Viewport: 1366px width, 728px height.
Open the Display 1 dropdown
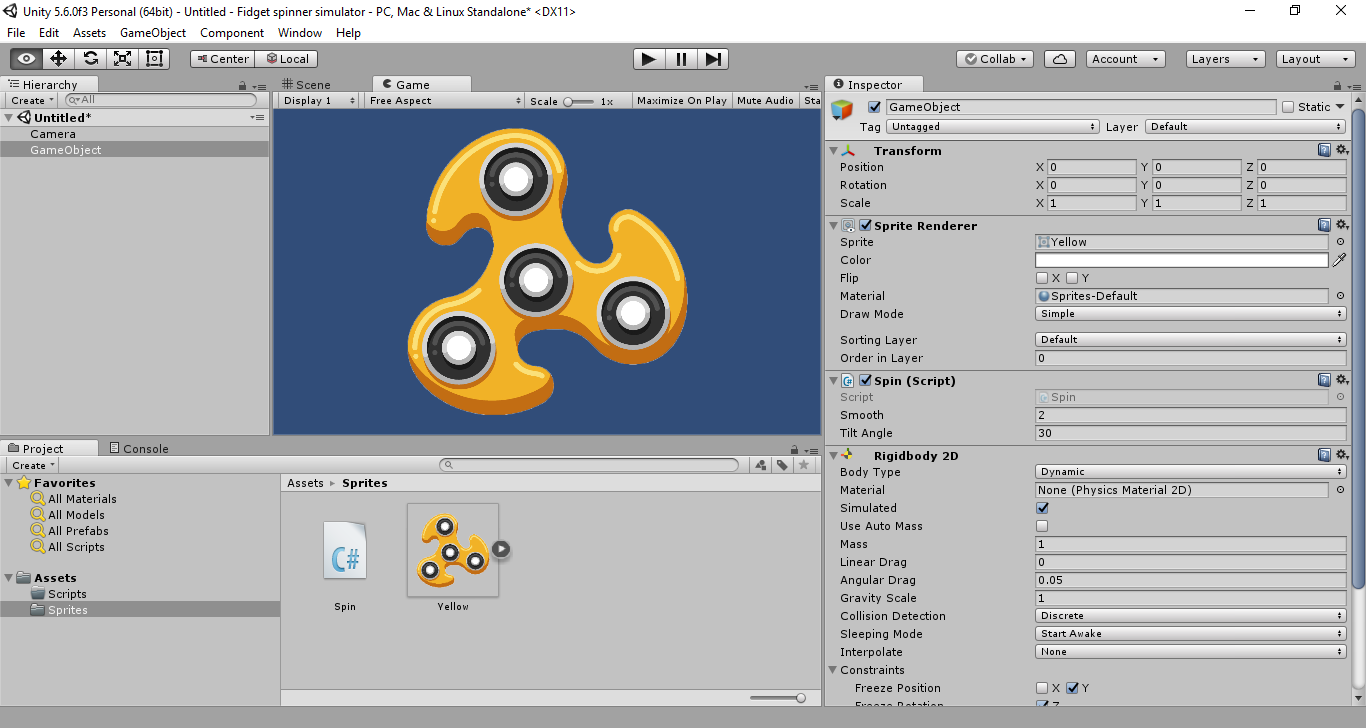tap(319, 101)
